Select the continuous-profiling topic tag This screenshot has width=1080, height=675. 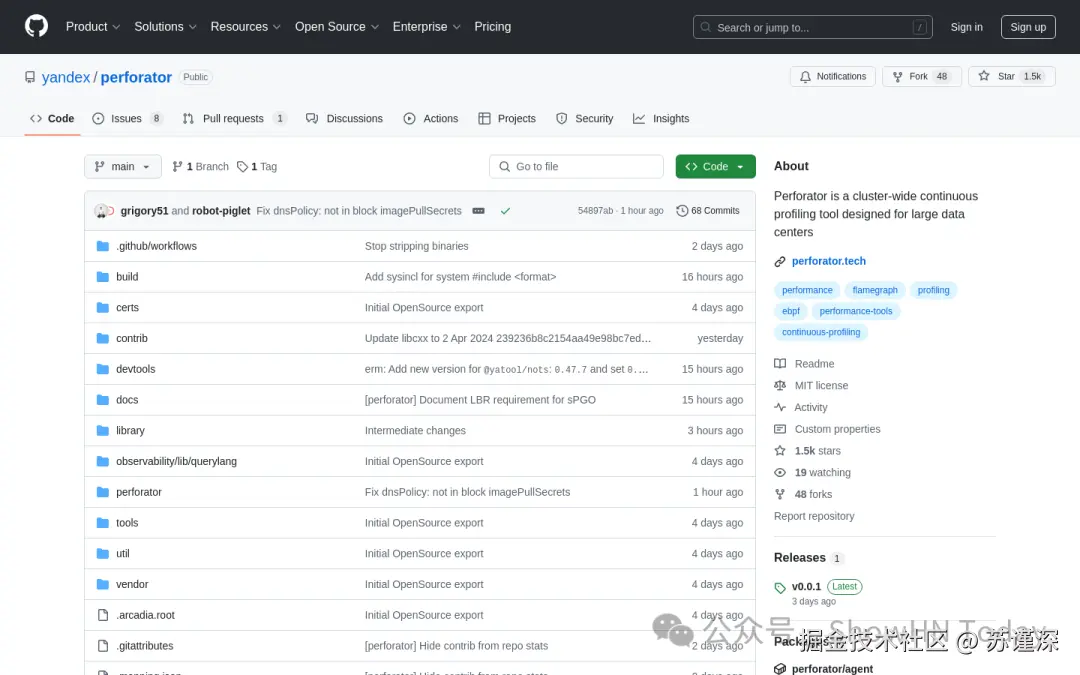click(821, 332)
